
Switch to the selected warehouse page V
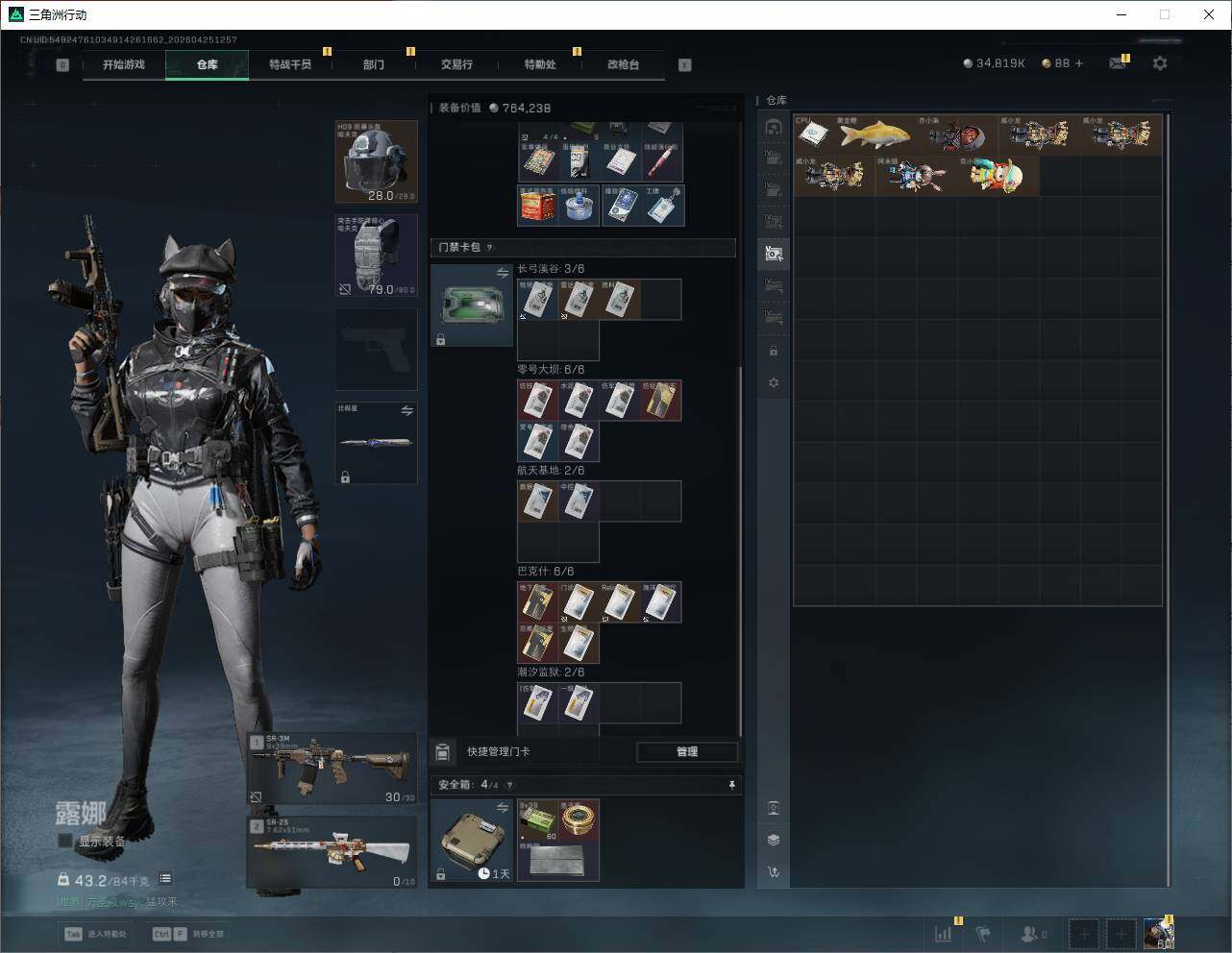(774, 254)
